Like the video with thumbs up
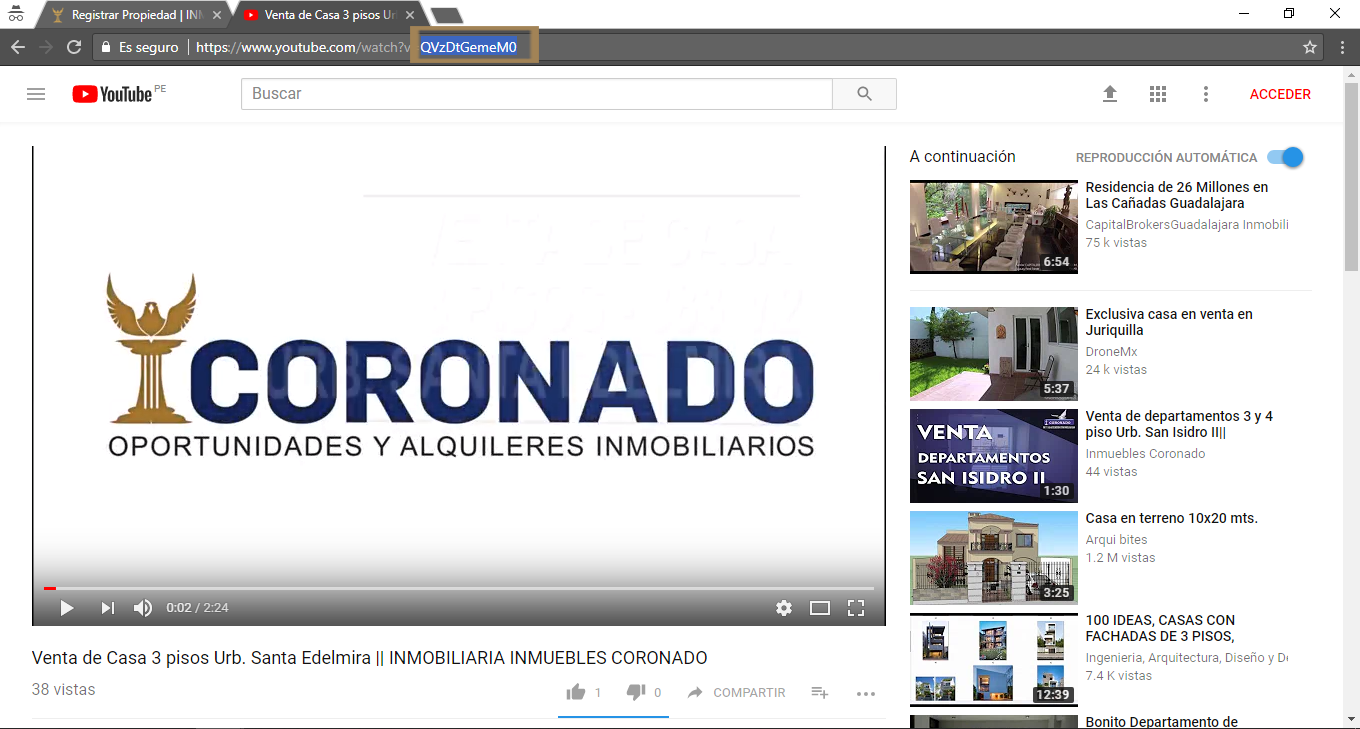 pyautogui.click(x=576, y=692)
